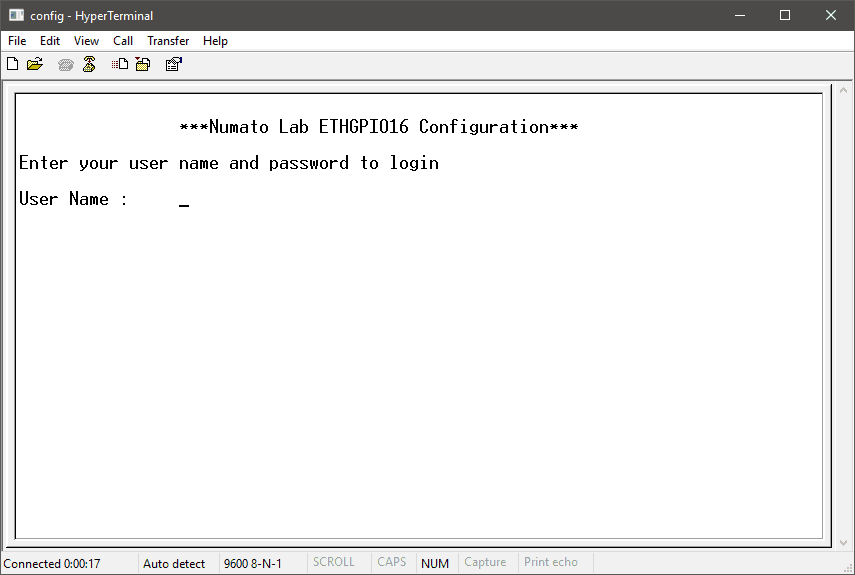Click the Send toolbar icon
855x575 pixels.
click(x=119, y=65)
